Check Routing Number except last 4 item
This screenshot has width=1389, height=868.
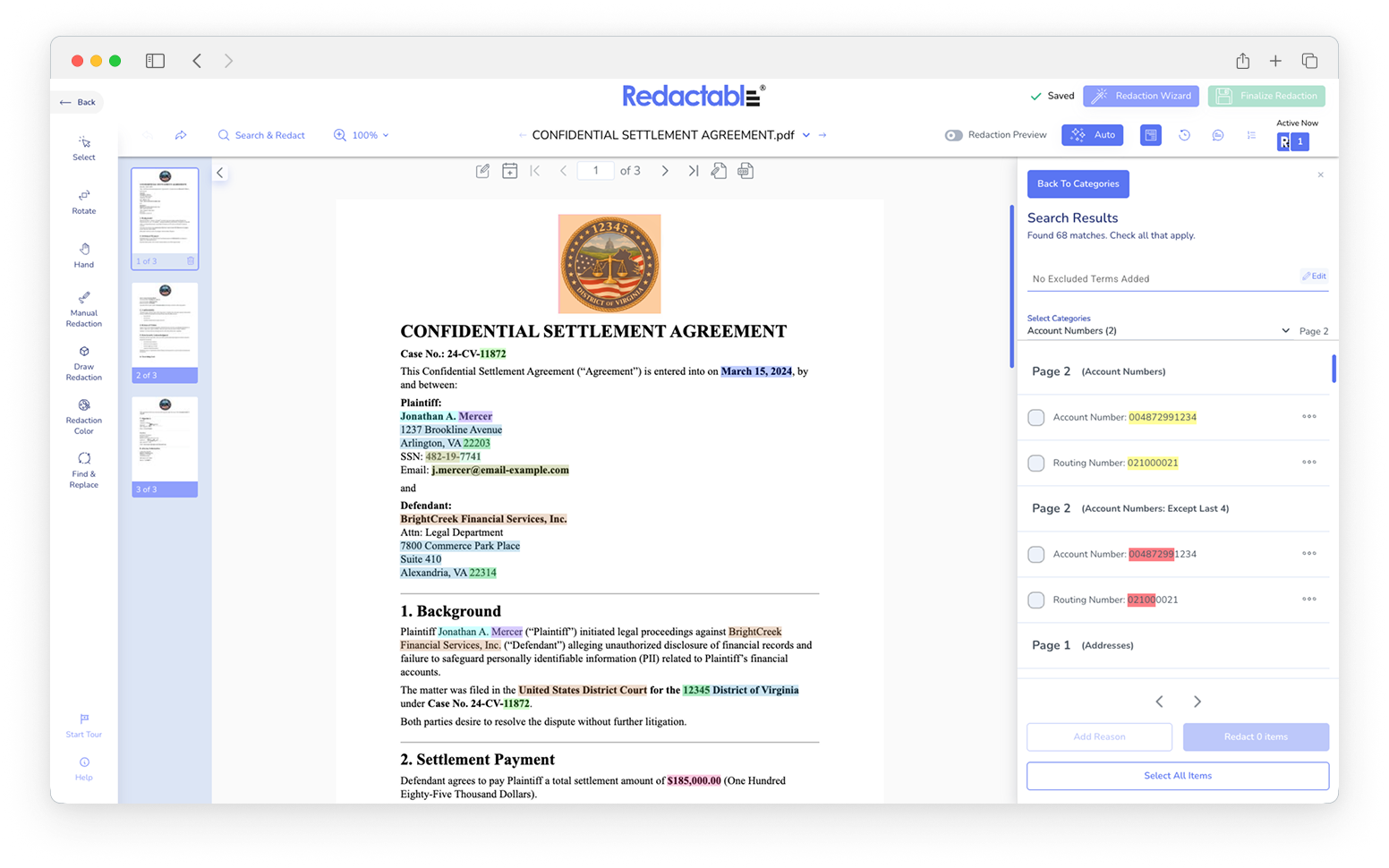pos(1036,600)
